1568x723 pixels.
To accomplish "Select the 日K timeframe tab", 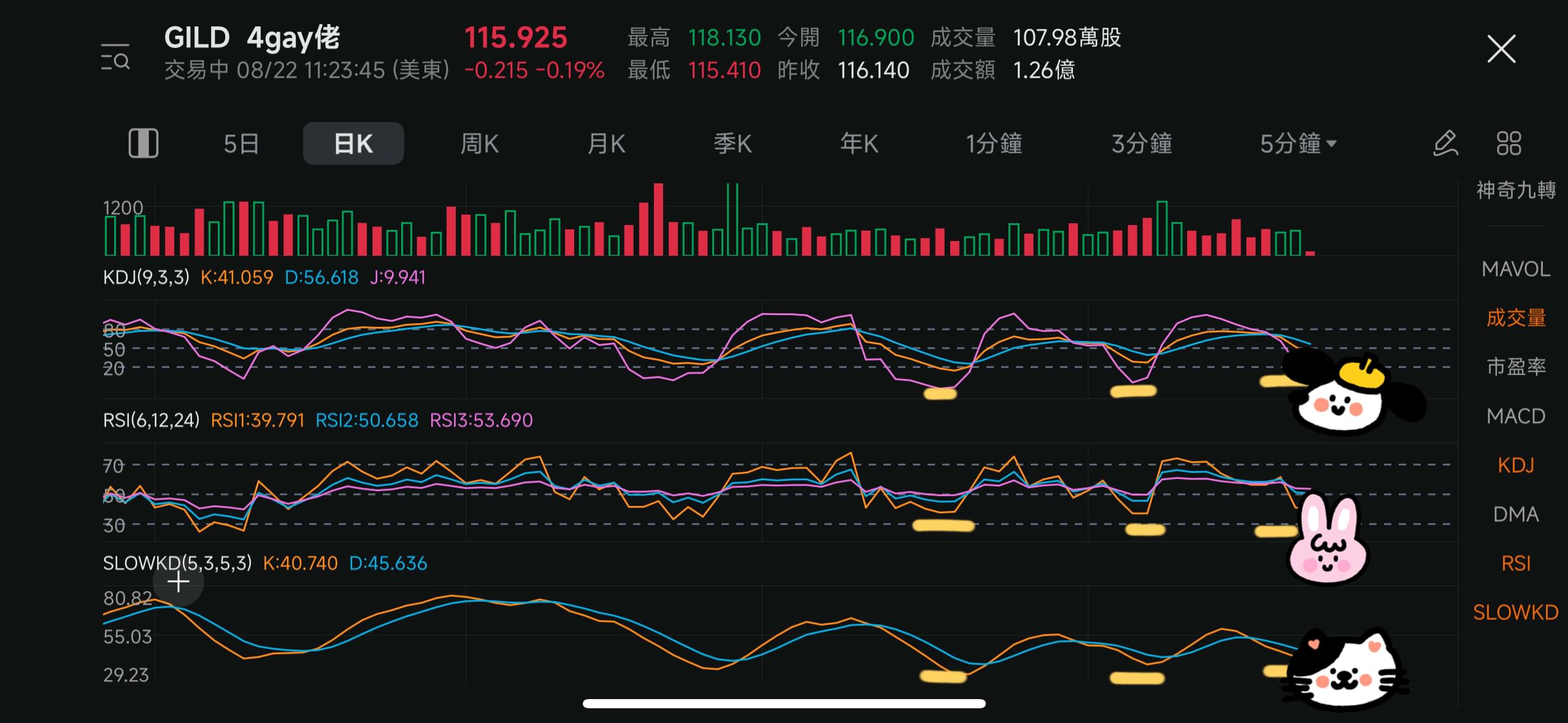I will pos(353,143).
